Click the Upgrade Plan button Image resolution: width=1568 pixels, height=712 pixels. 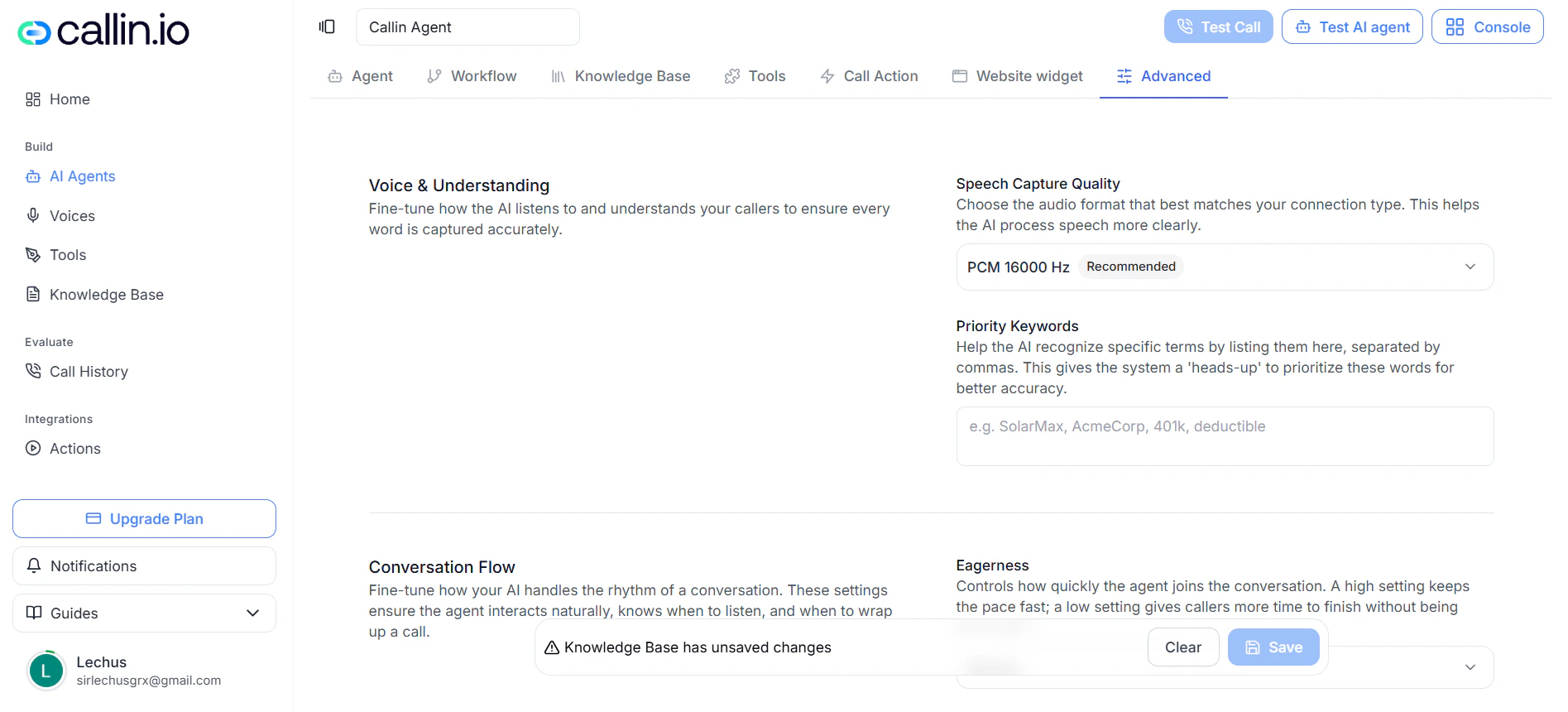144,518
